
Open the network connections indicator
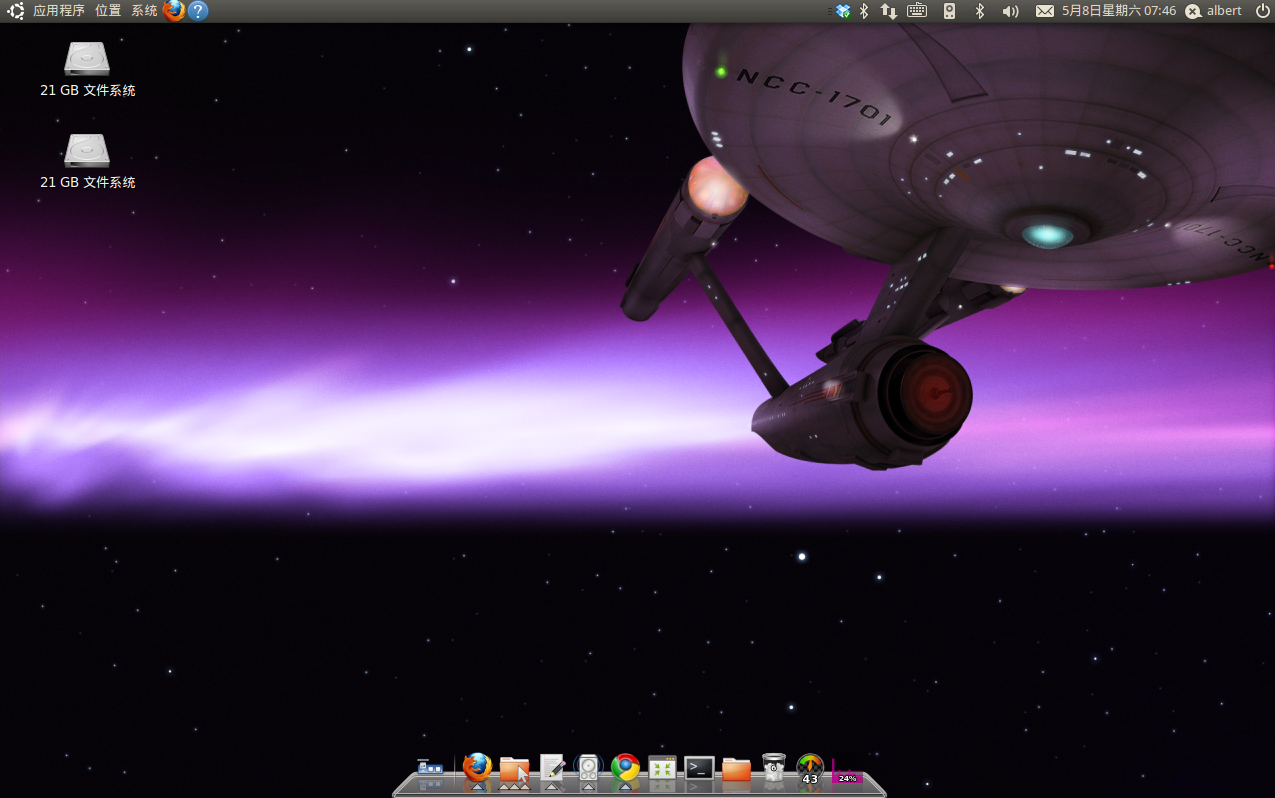click(x=888, y=11)
